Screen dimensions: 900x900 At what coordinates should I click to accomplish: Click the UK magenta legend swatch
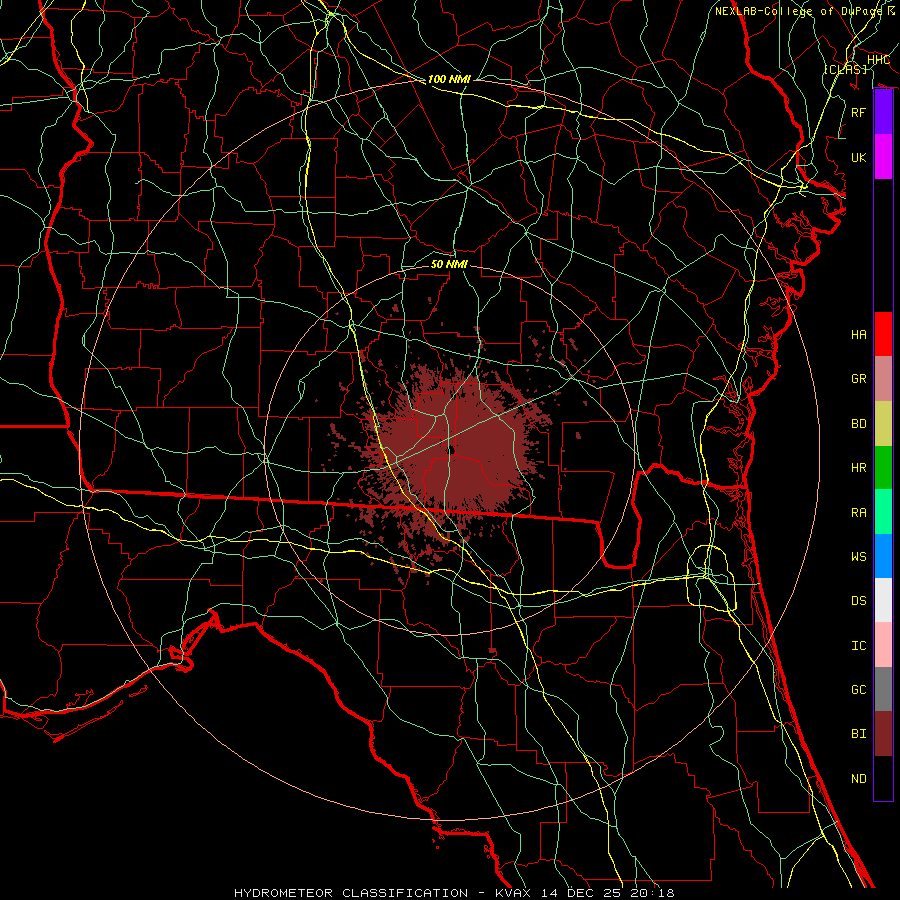coord(883,157)
